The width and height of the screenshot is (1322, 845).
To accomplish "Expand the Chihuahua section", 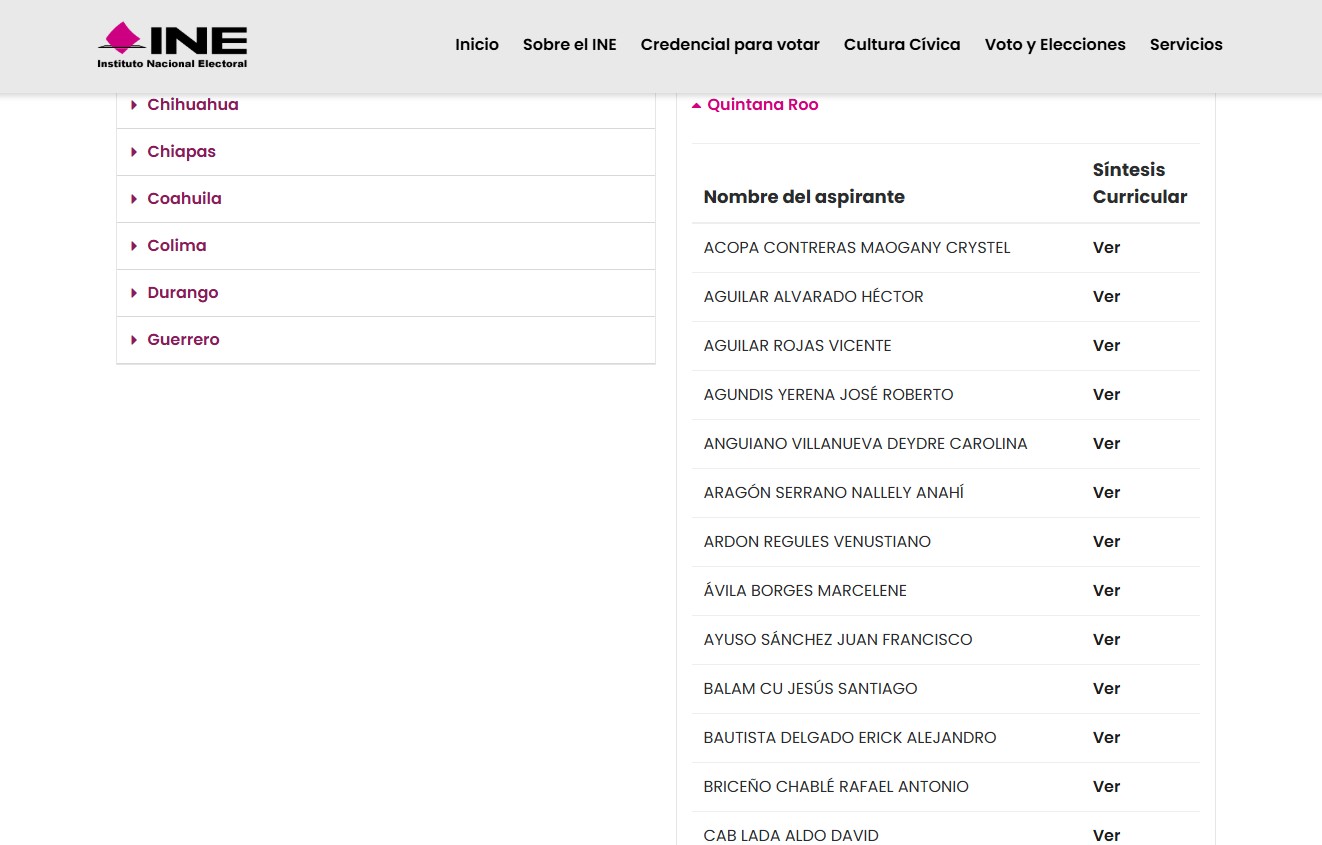I will pyautogui.click(x=192, y=105).
